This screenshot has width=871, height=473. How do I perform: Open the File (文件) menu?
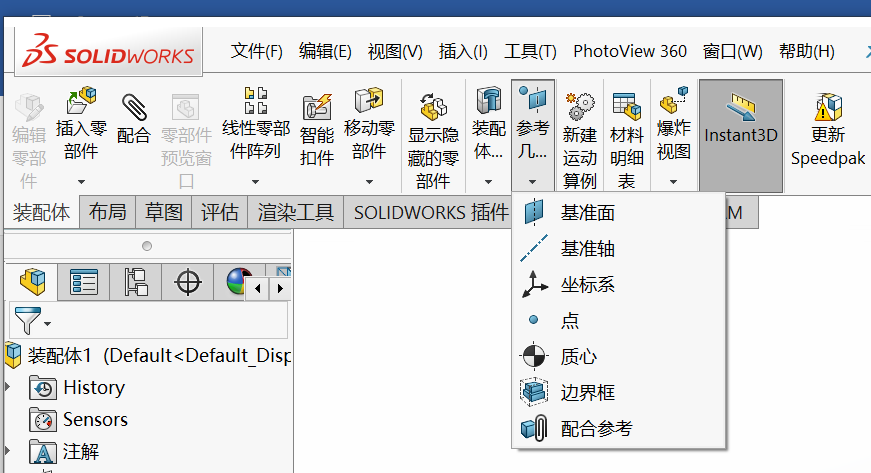256,51
